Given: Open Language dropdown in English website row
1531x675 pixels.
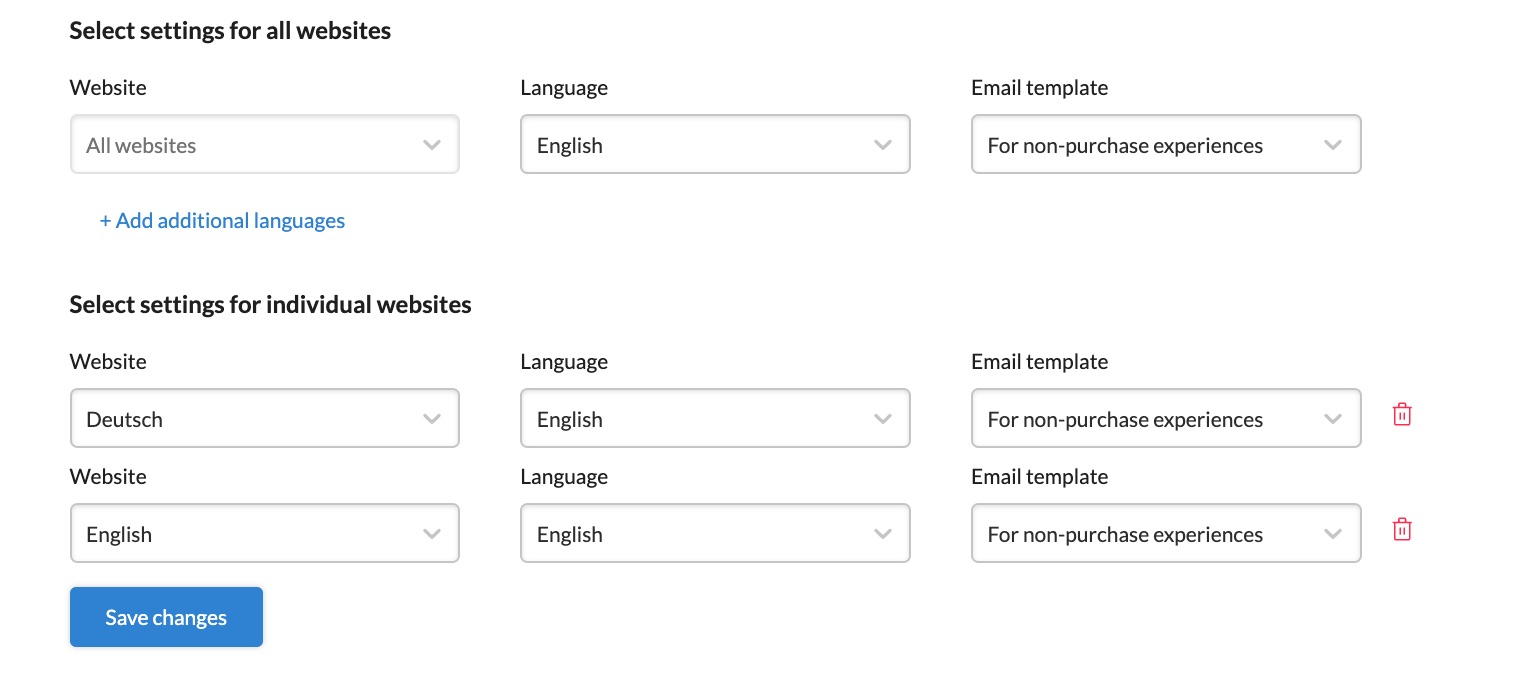Looking at the screenshot, I should [715, 534].
